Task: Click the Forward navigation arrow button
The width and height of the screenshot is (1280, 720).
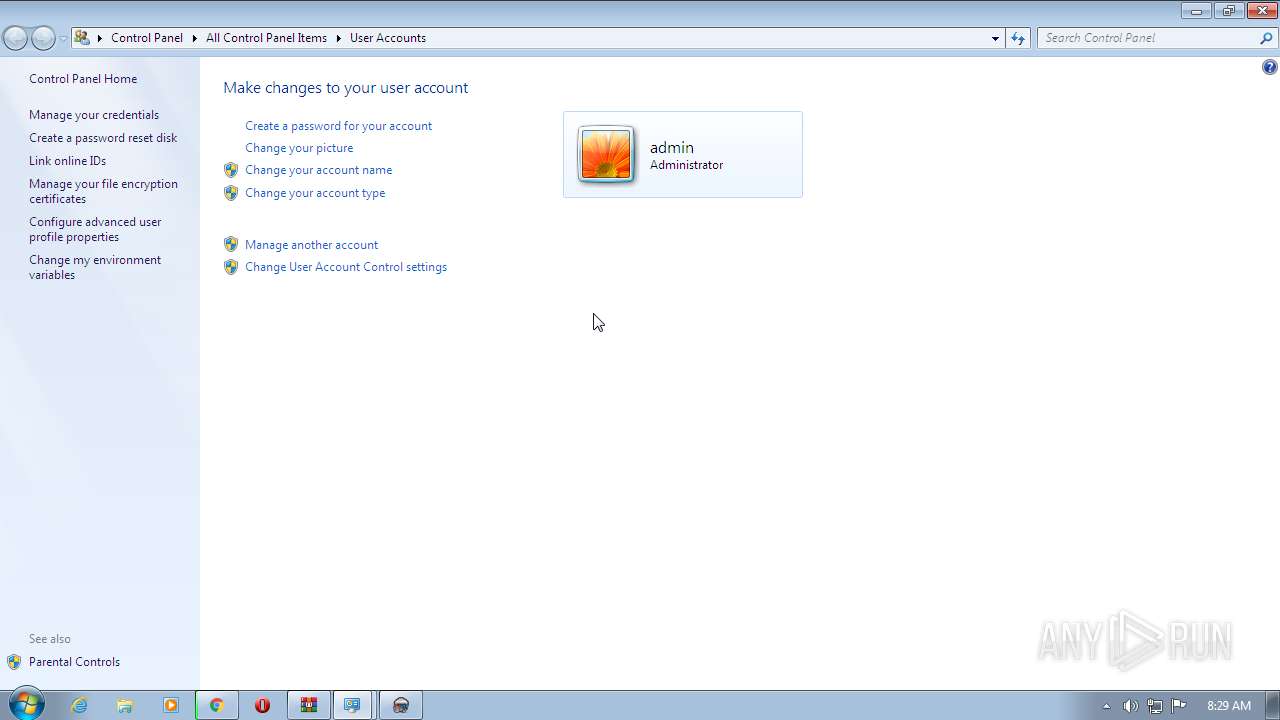Action: [43, 38]
